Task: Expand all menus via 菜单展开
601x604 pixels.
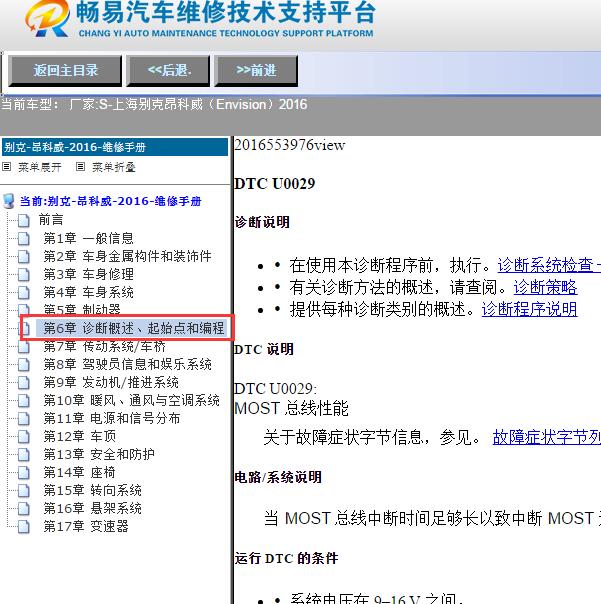Action: tap(40, 167)
